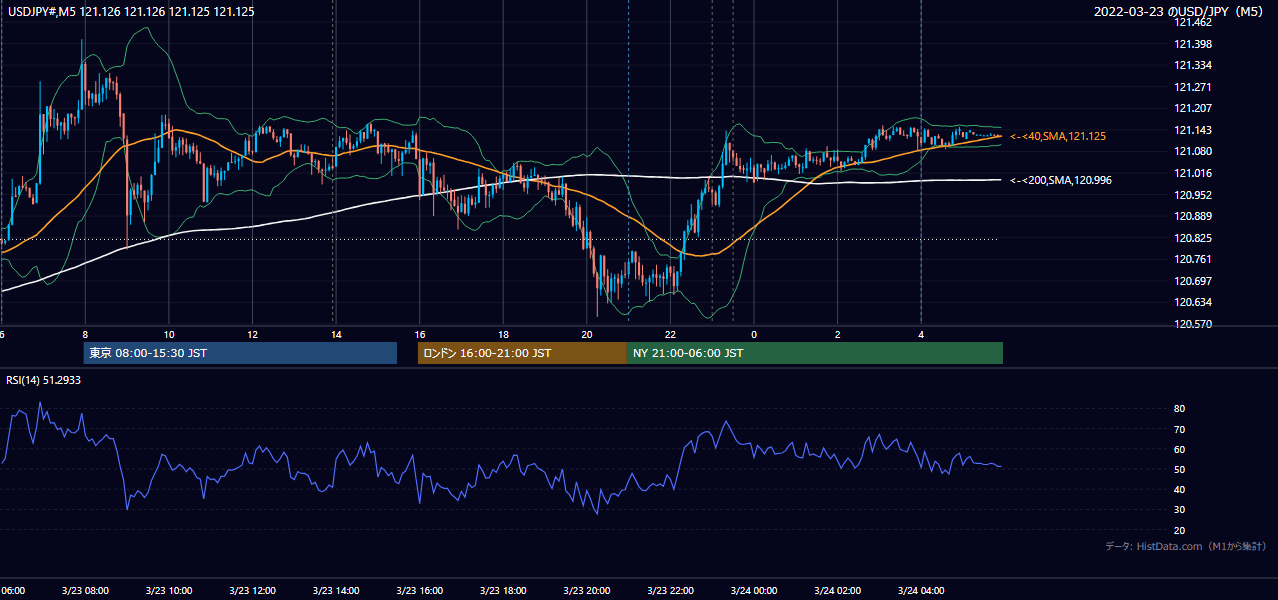The width and height of the screenshot is (1278, 600).
Task: Click the RSI scale value 30
Action: (1180, 510)
